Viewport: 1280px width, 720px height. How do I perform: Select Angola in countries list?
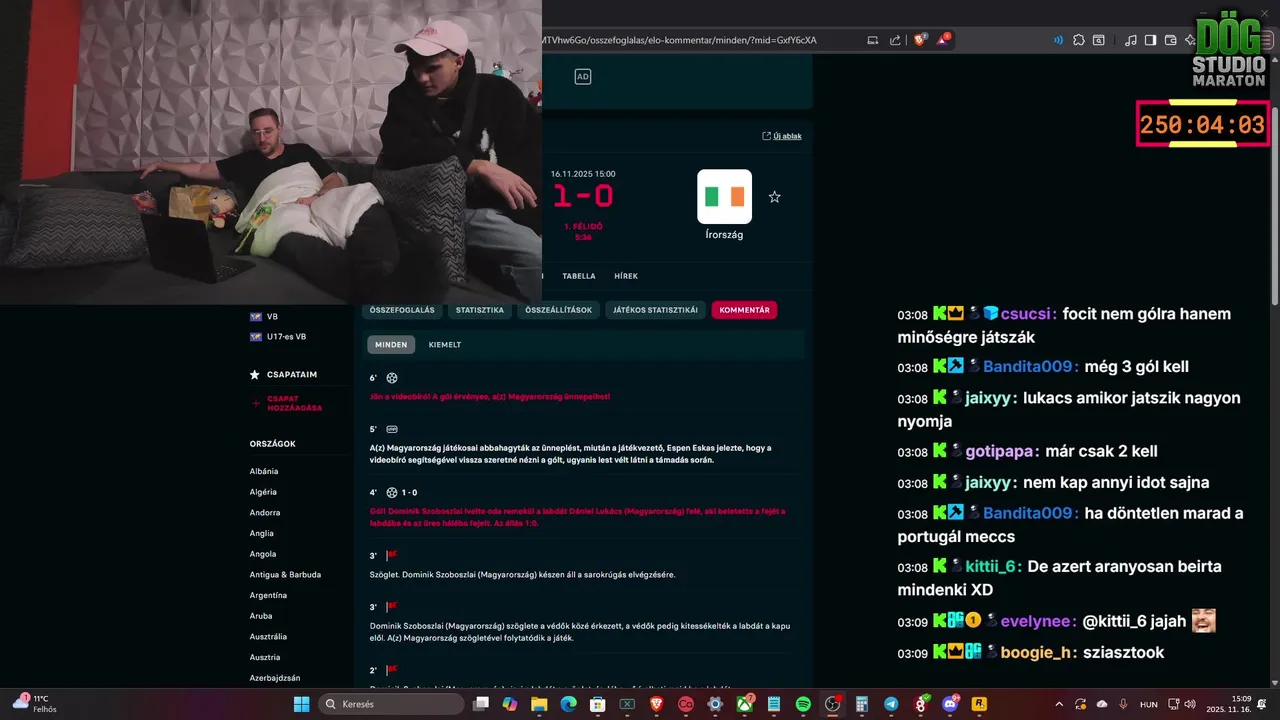point(262,554)
